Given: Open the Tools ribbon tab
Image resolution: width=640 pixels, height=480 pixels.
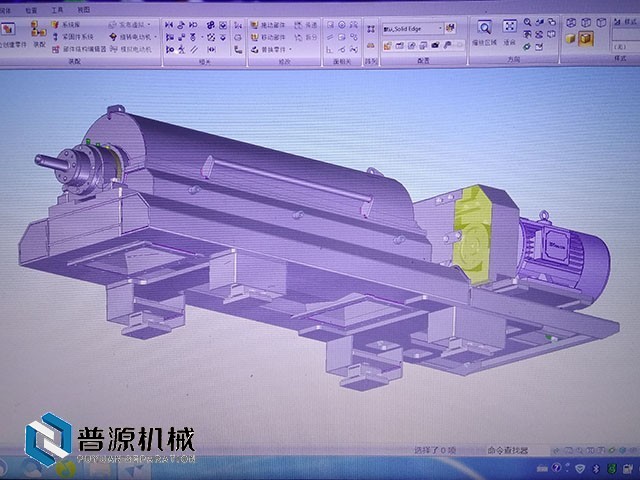Looking at the screenshot, I should [56, 7].
